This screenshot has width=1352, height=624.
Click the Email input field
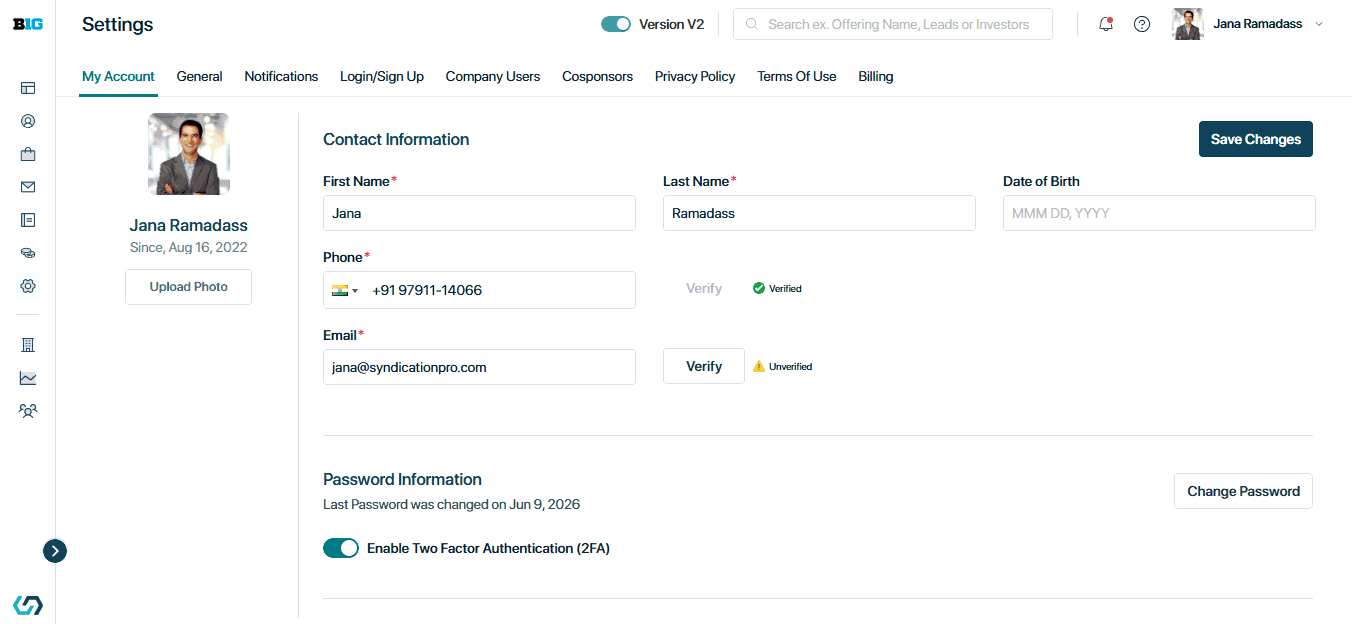coord(479,367)
